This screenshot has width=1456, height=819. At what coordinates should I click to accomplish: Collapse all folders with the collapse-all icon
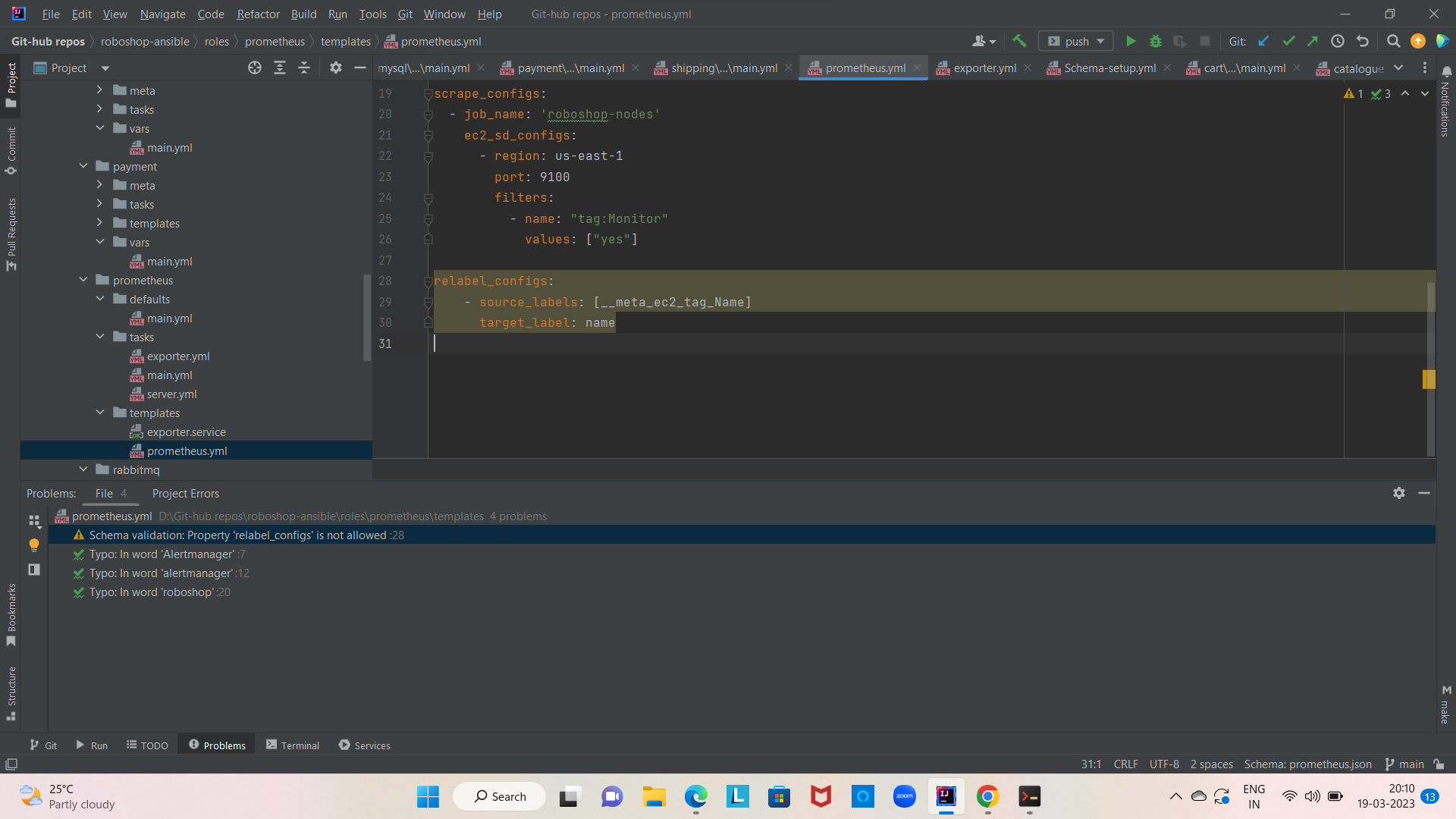(x=303, y=67)
